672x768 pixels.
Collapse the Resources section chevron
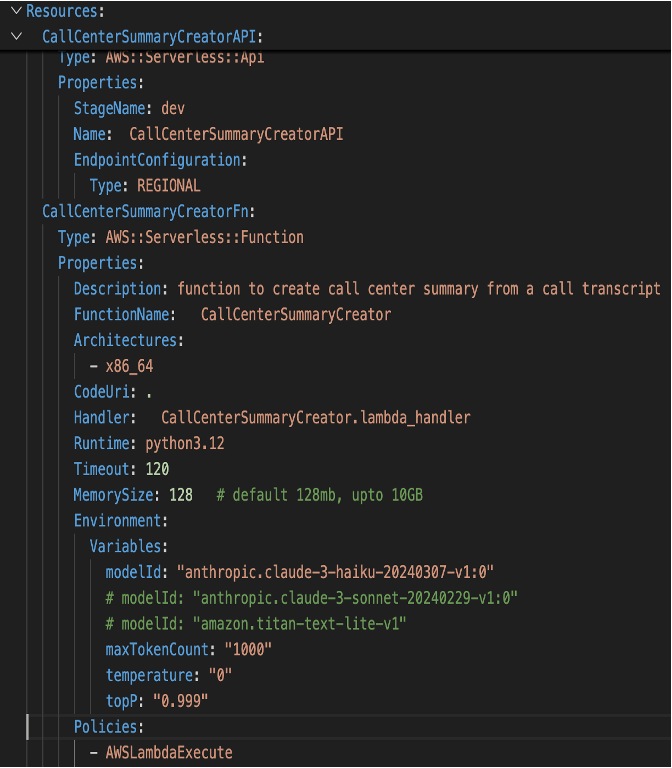pos(15,11)
